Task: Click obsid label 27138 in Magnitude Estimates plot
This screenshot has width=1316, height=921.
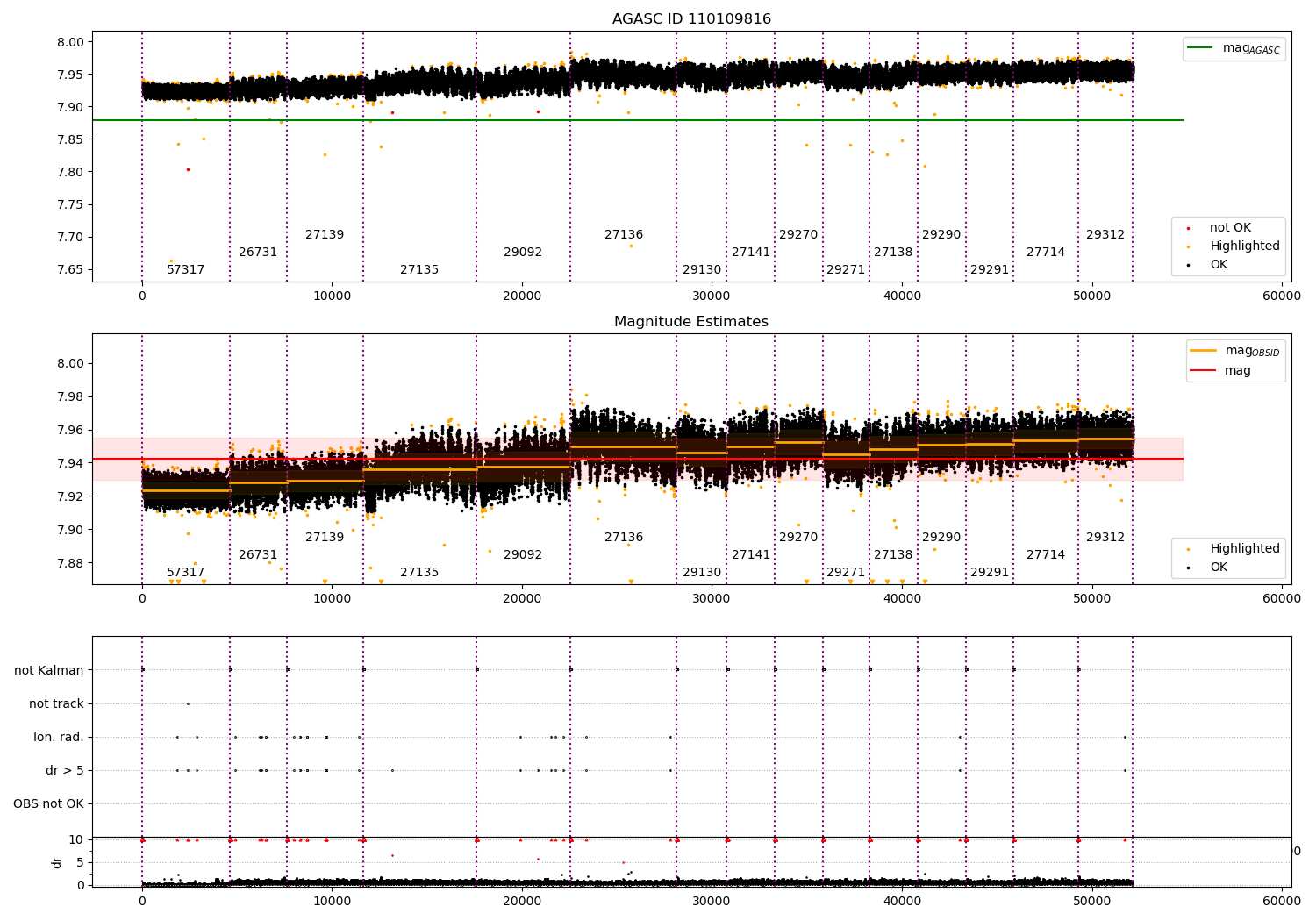Action: tap(893, 555)
